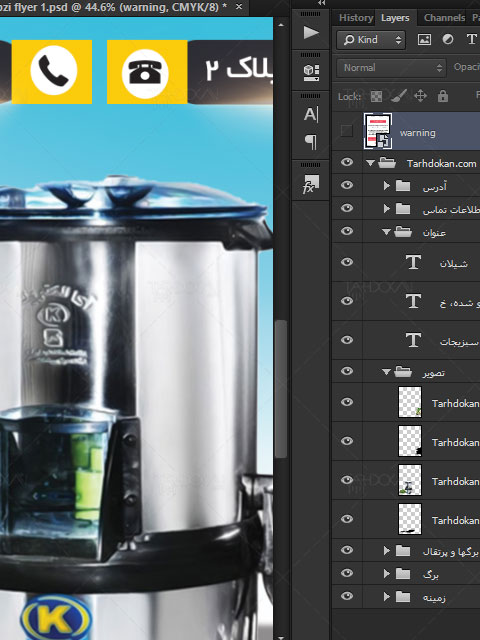This screenshot has width=480, height=640.
Task: Hide the اطلاعات تماس group eye
Action: point(347,208)
